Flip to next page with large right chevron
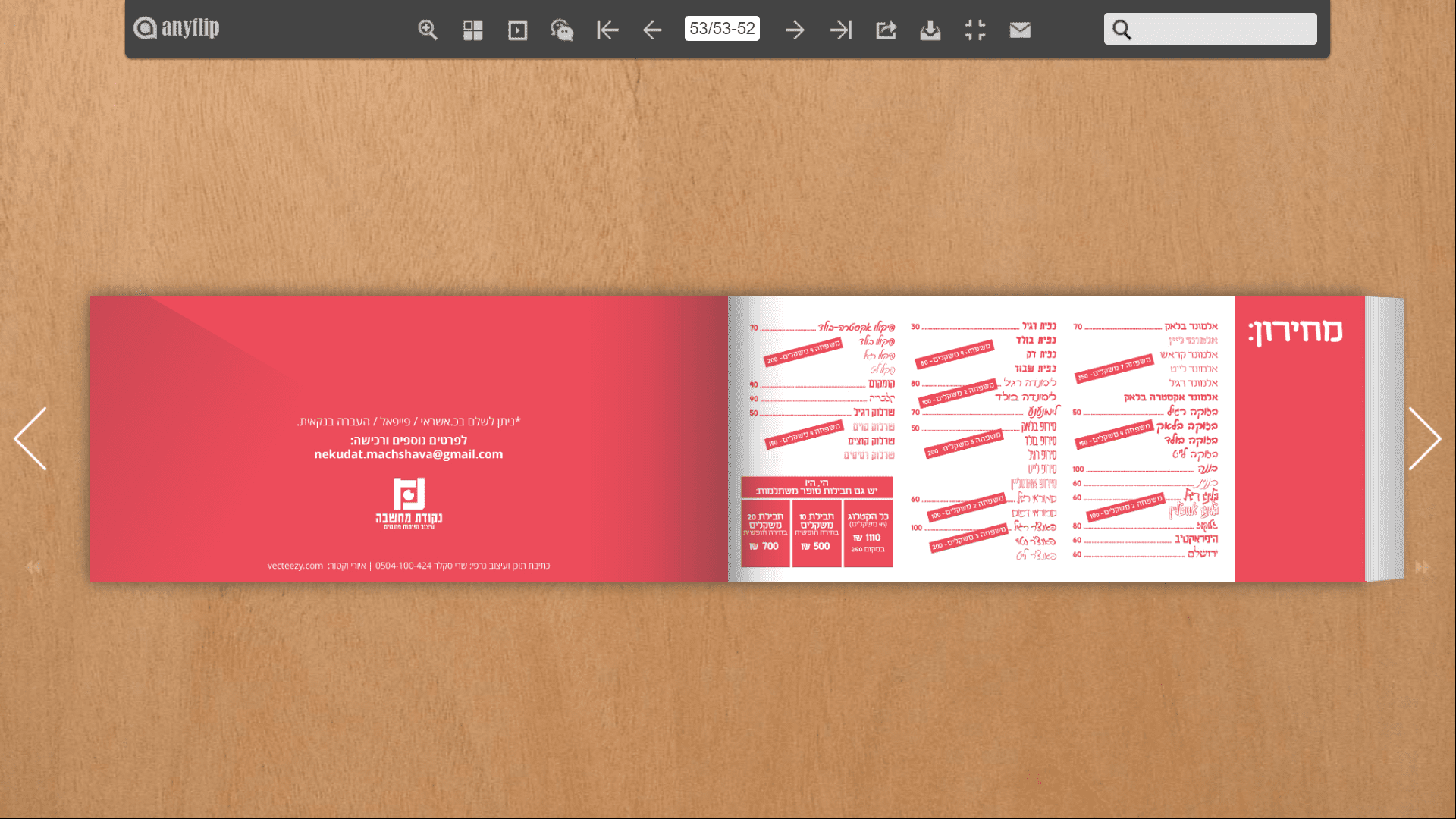Image resolution: width=1456 pixels, height=819 pixels. (1424, 438)
